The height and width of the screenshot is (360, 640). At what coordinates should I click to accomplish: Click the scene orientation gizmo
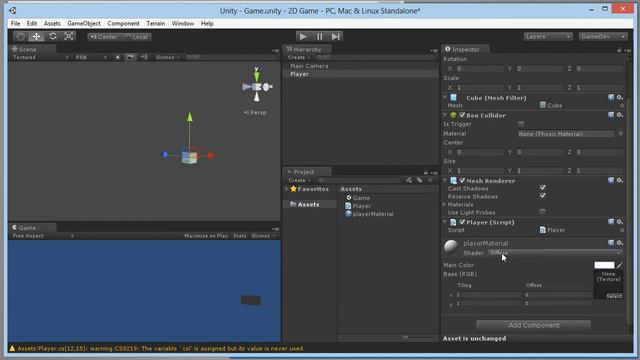[x=257, y=86]
